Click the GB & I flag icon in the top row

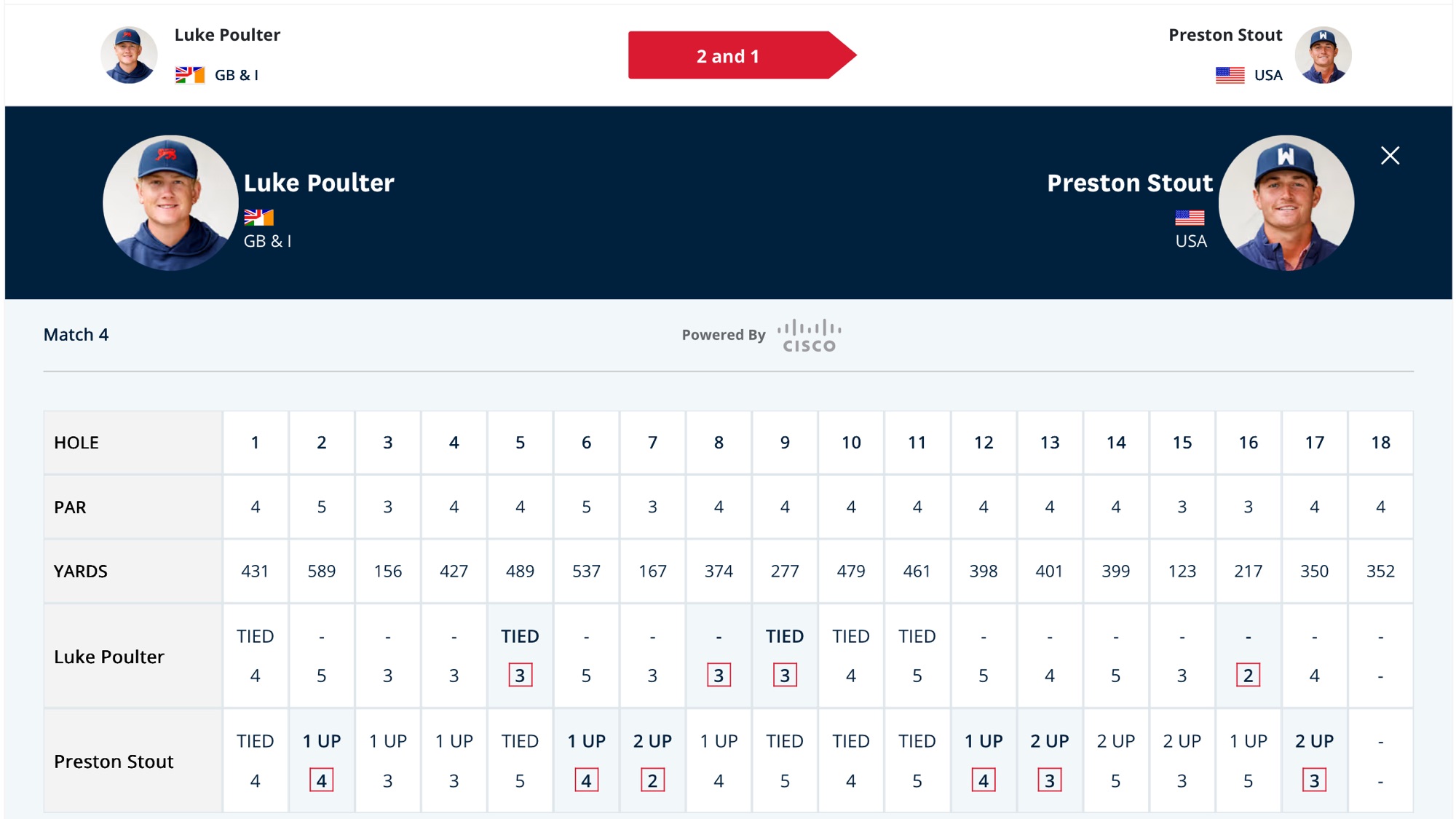pyautogui.click(x=190, y=75)
